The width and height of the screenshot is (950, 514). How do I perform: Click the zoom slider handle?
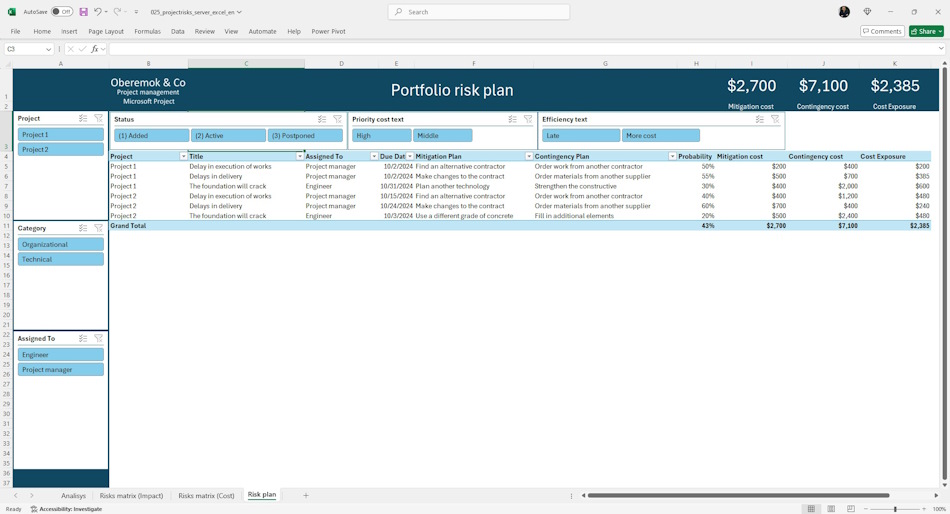click(x=895, y=509)
